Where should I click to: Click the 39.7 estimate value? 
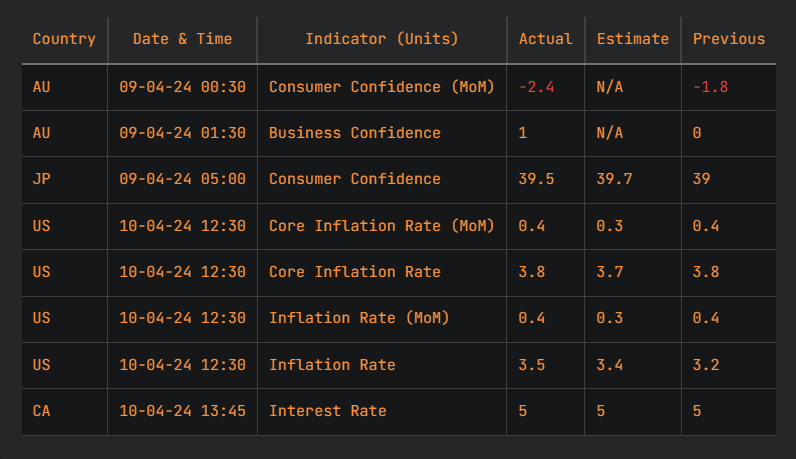coord(614,179)
